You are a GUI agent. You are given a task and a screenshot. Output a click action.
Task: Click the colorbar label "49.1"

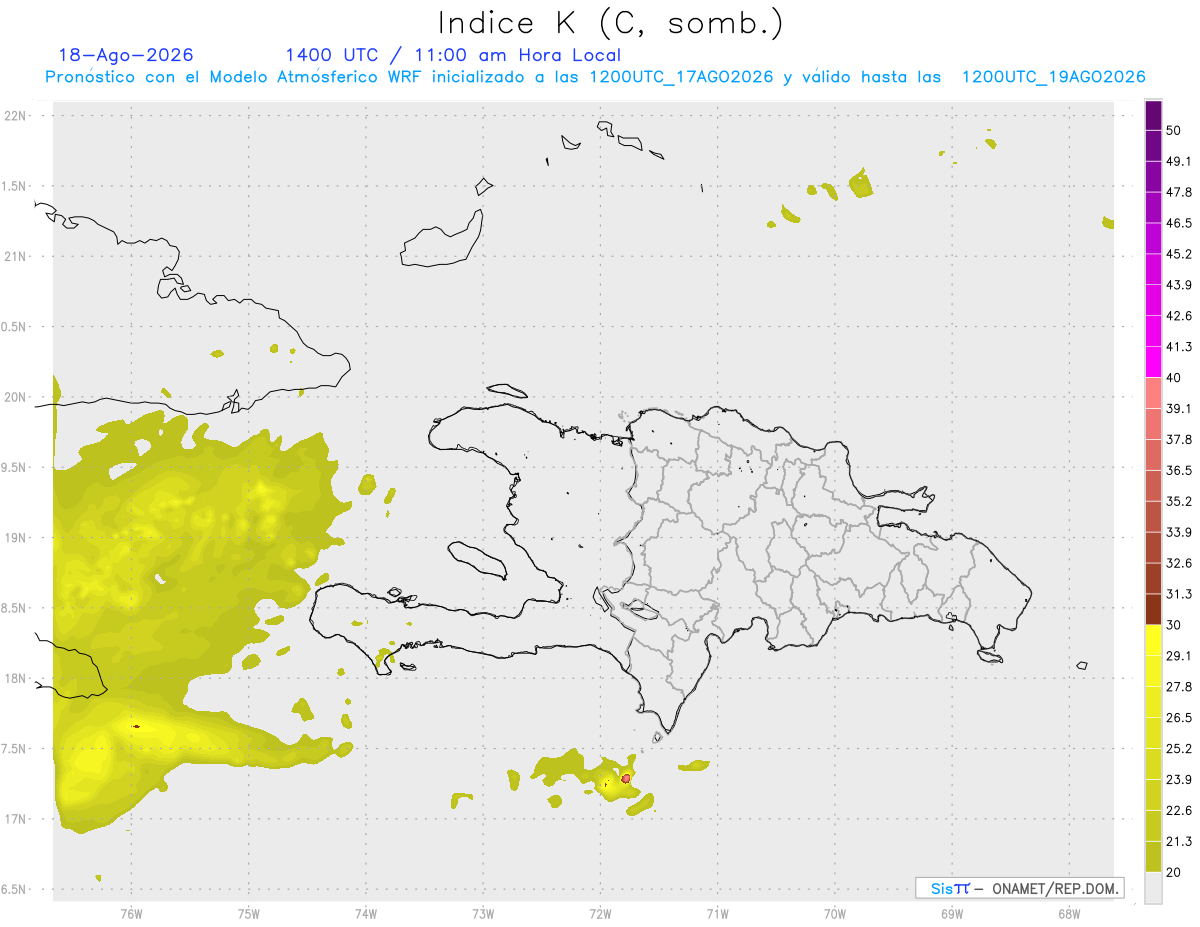pyautogui.click(x=1179, y=162)
